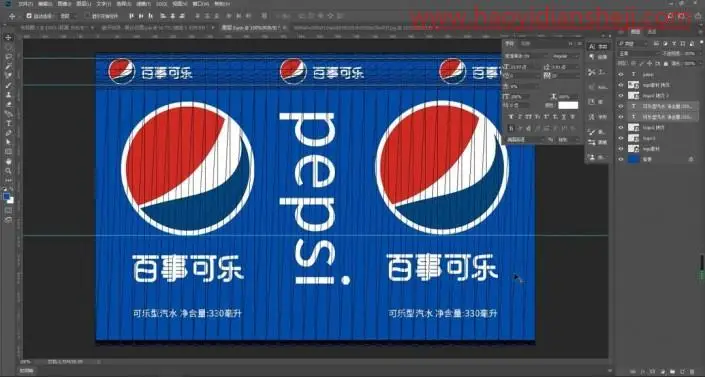The height and width of the screenshot is (377, 705).
Task: Click the Align horizontal centers icon
Action: coord(141,16)
